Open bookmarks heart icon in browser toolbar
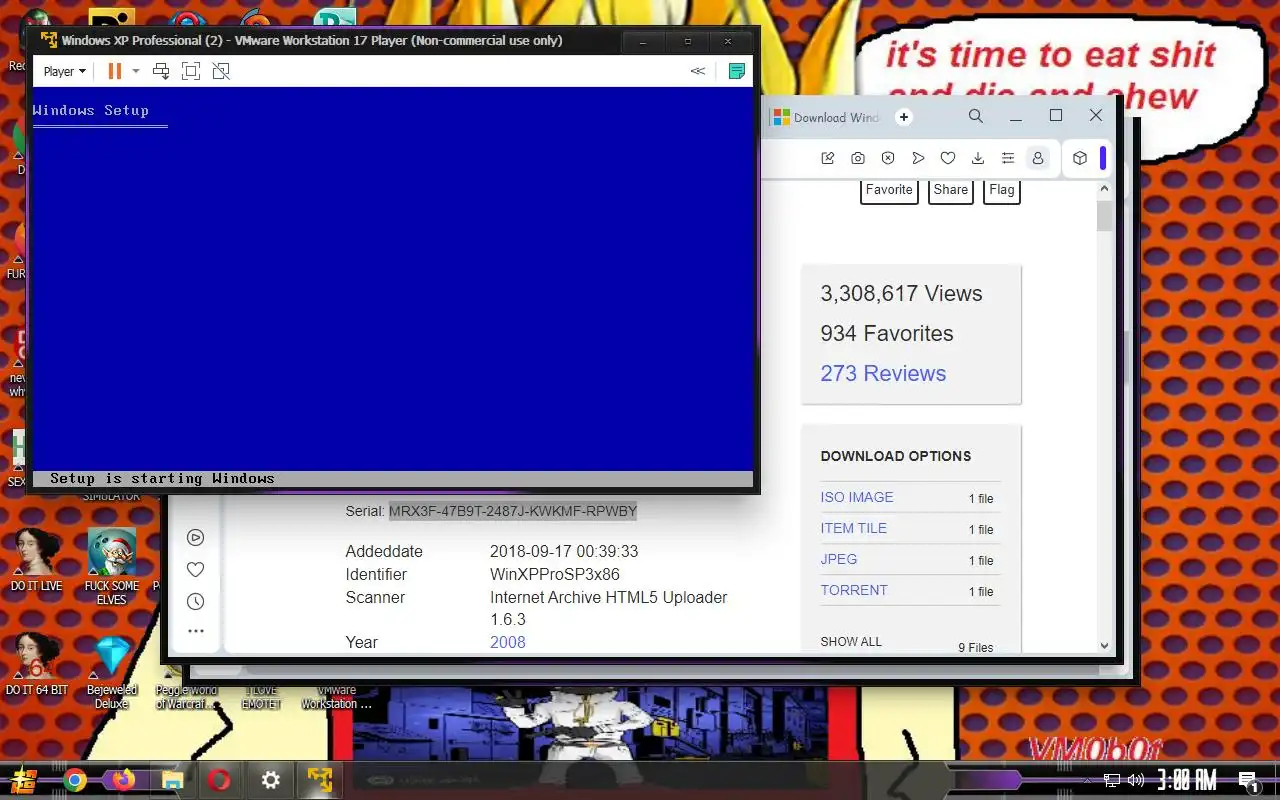1280x800 pixels. point(948,158)
